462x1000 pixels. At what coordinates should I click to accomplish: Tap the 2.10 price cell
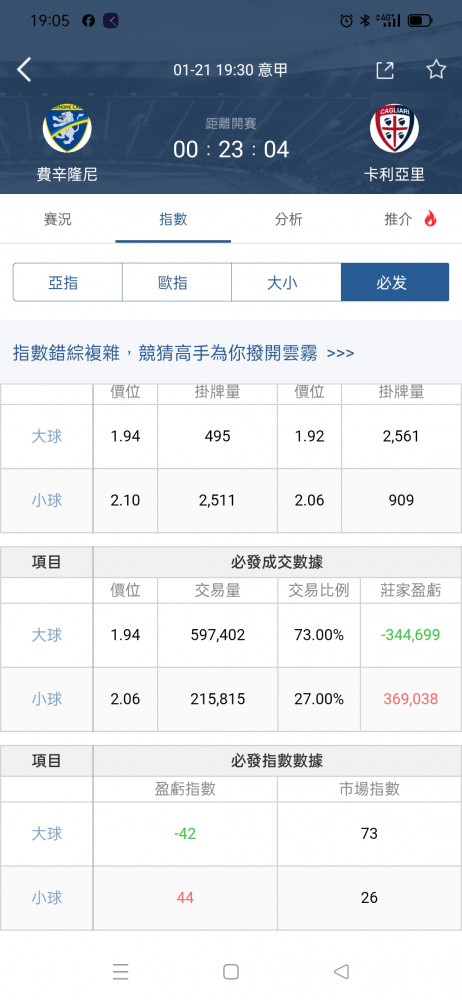(x=125, y=501)
